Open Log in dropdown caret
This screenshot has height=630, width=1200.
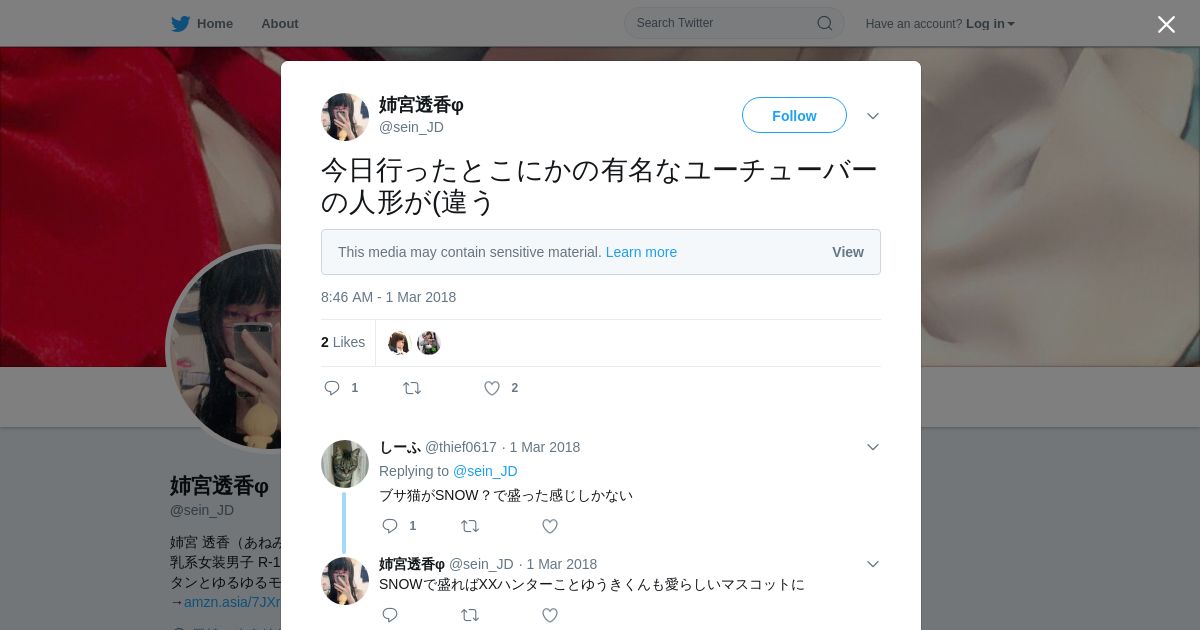tap(1011, 24)
